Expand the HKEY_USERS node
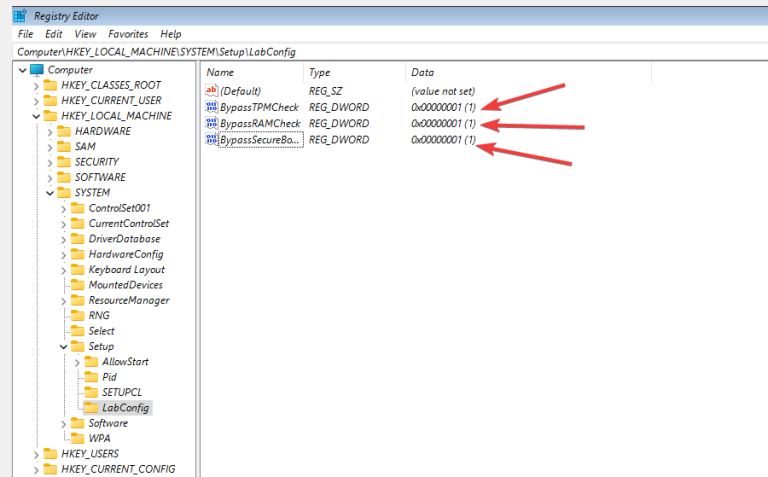This screenshot has height=477, width=768. point(36,454)
